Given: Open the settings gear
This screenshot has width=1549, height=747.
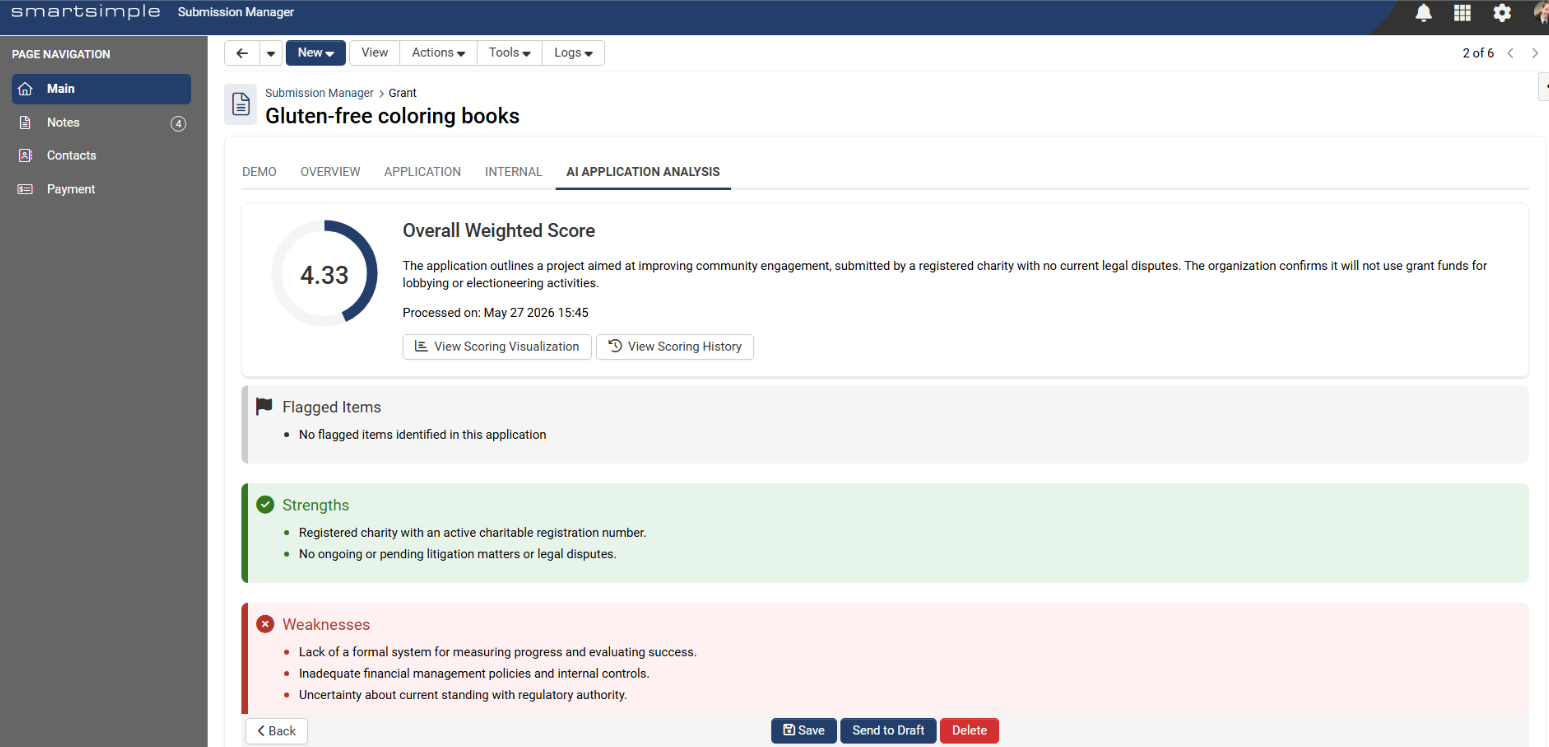Looking at the screenshot, I should [x=1502, y=13].
